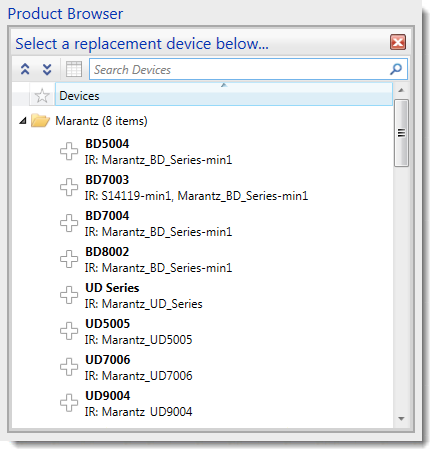Select device name BD5004
The image size is (432, 452).
click(x=107, y=144)
